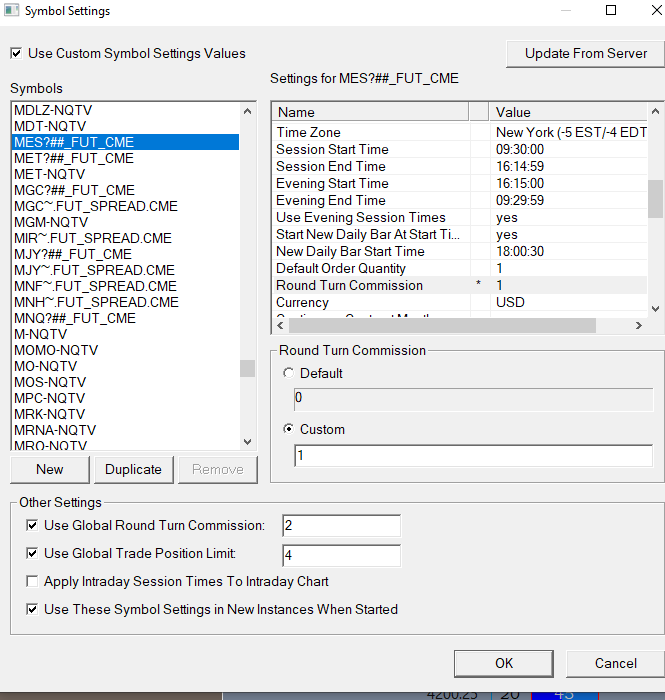Toggle Use These Symbol Settings in New Instances
This screenshot has height=700, width=665.
tap(32, 609)
